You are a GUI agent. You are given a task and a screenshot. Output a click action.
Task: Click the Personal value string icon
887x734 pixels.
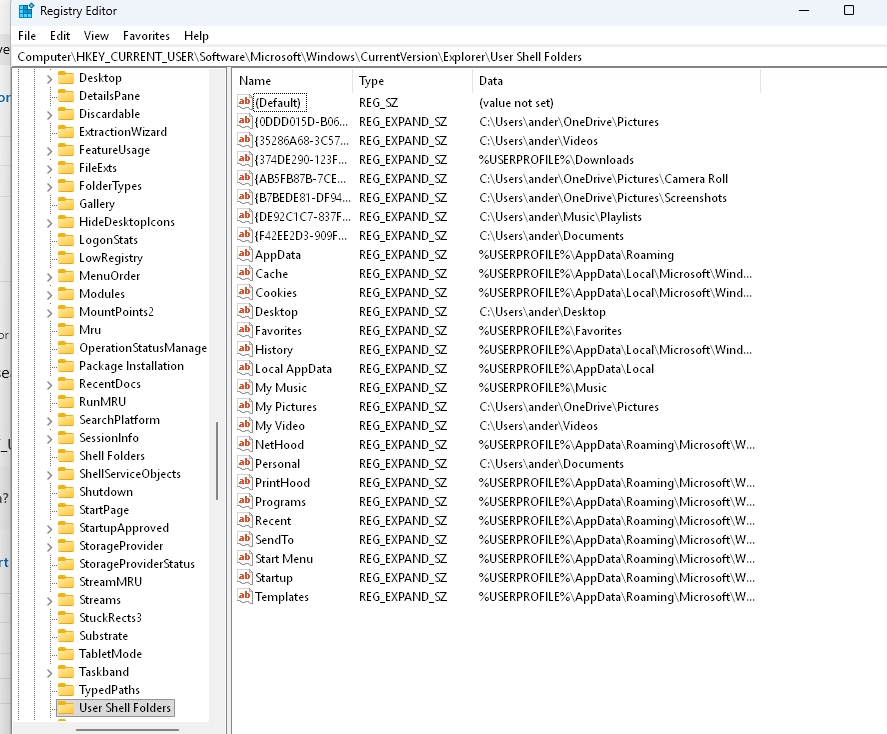coord(244,464)
